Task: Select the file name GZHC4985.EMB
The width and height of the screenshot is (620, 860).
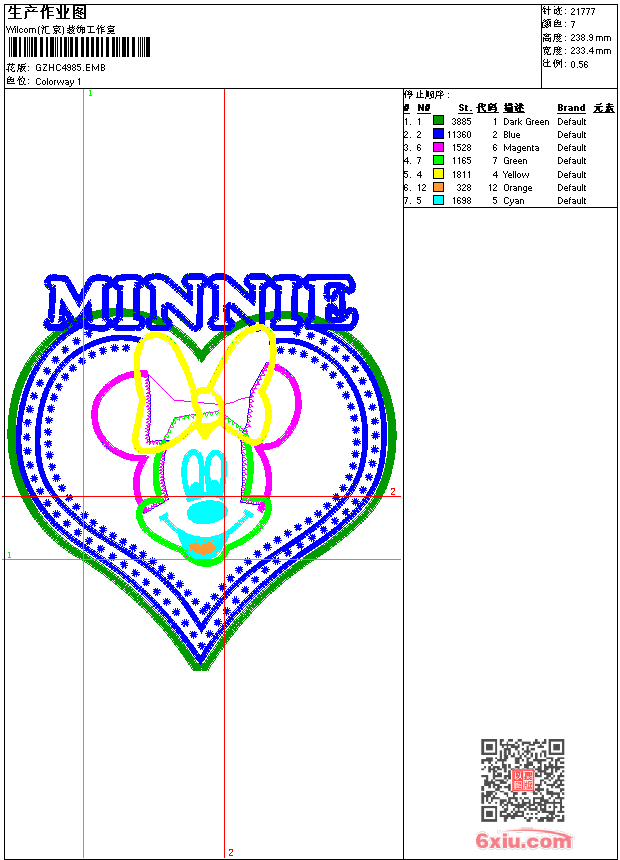Action: (70, 68)
